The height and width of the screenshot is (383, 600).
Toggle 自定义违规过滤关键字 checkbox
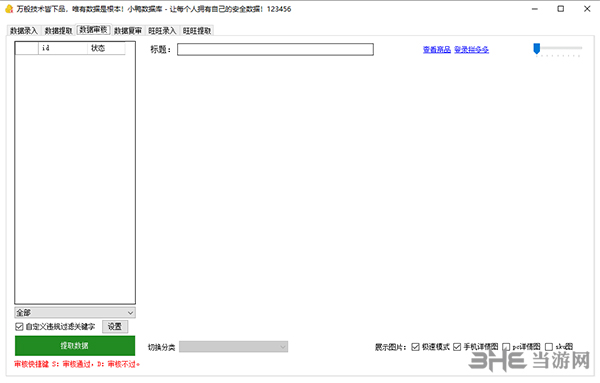point(20,327)
